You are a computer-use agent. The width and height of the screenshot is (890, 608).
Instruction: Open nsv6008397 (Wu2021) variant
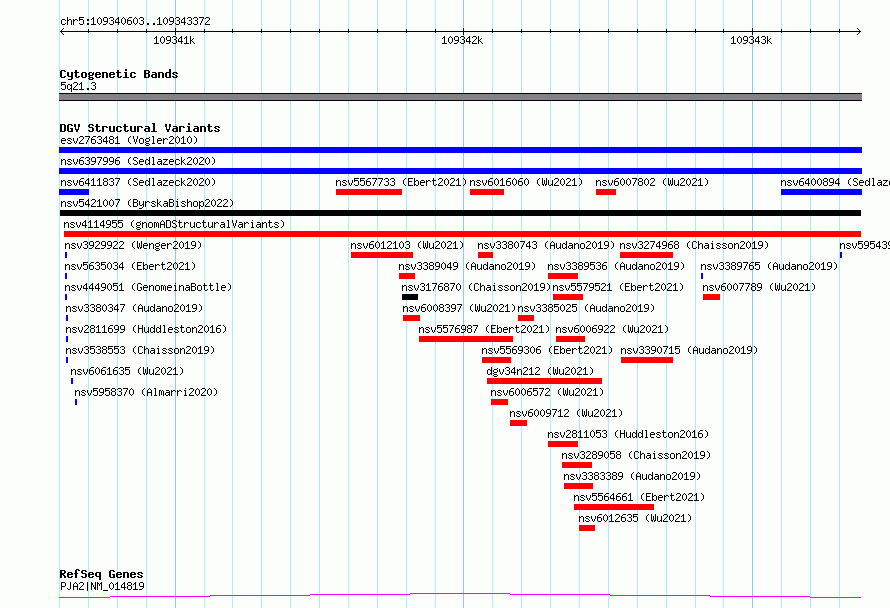pos(459,308)
